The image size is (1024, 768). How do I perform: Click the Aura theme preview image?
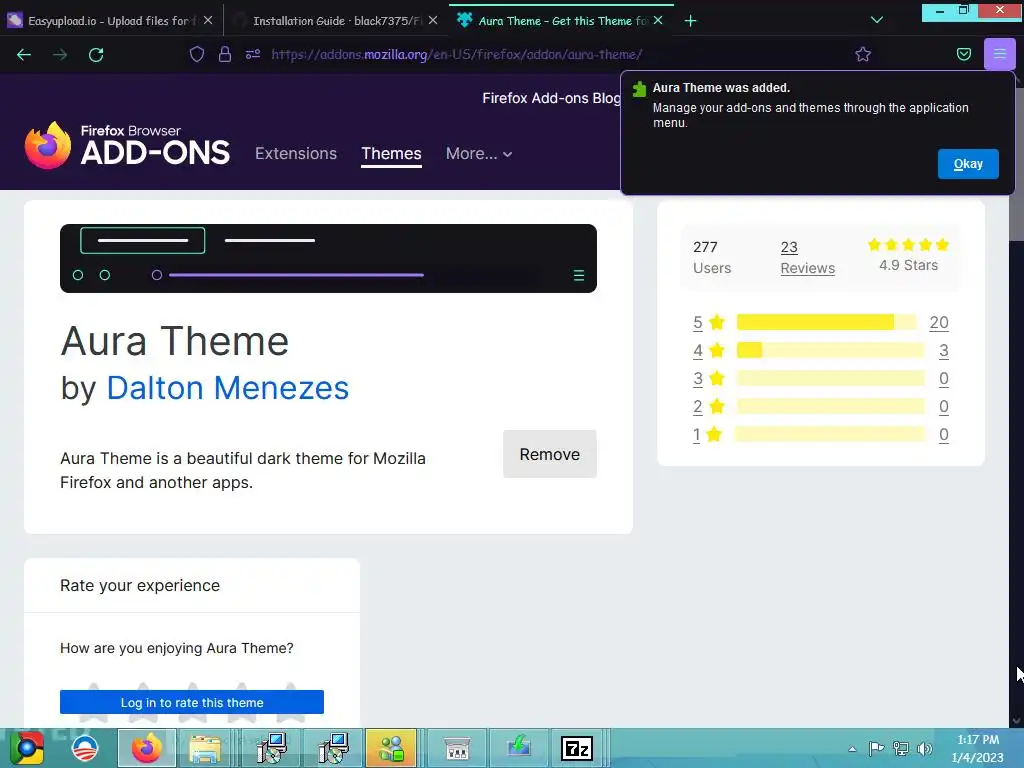(328, 259)
